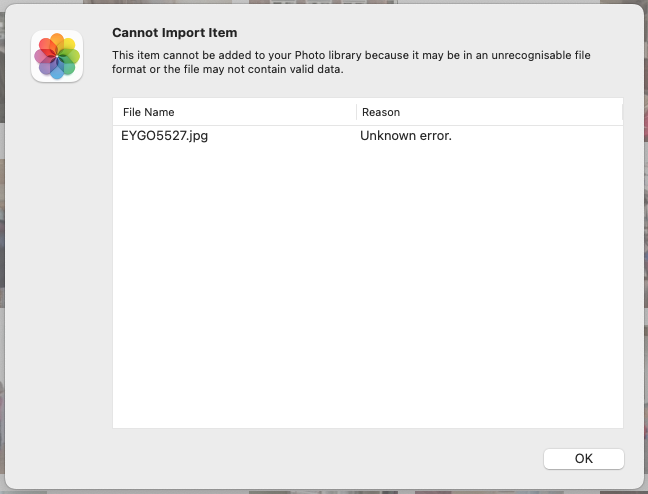Screen dimensions: 648x494
Task: Select the EYGO5527.jpg file name
Action: coord(165,136)
